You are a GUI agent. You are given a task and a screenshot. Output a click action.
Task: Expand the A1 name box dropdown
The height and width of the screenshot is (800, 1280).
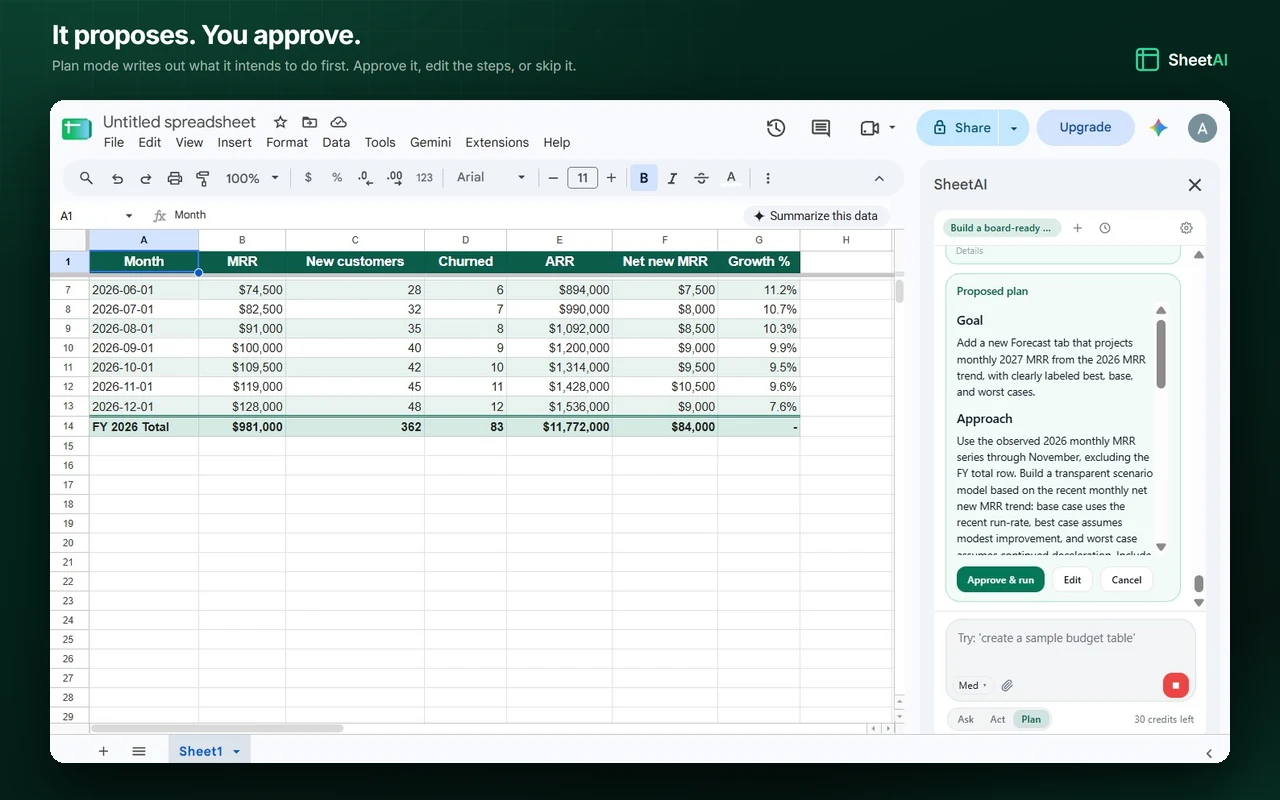(129, 216)
